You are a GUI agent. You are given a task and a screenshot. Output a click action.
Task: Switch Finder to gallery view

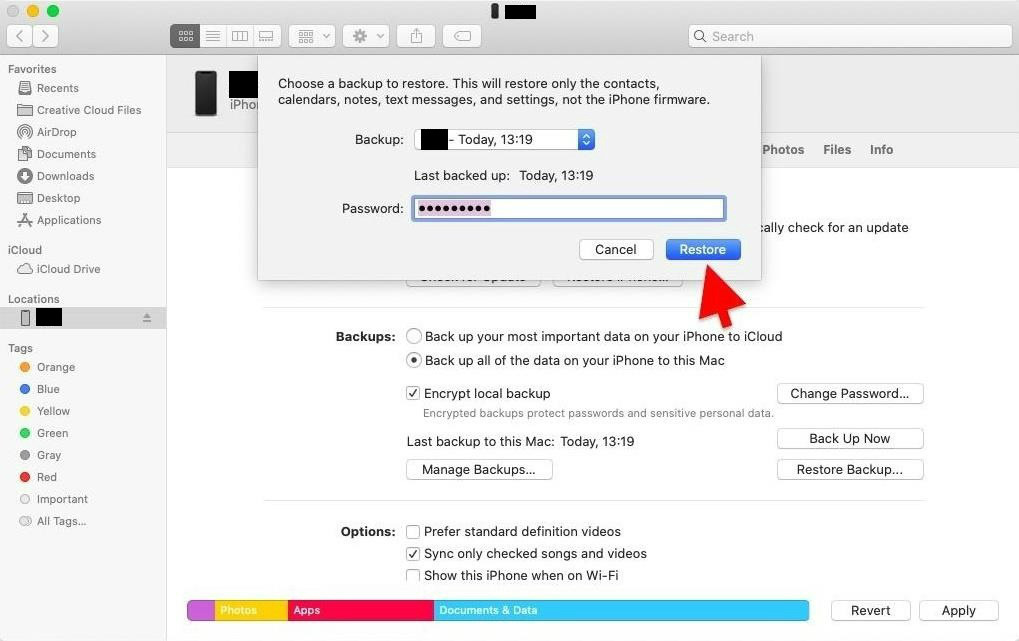point(266,36)
